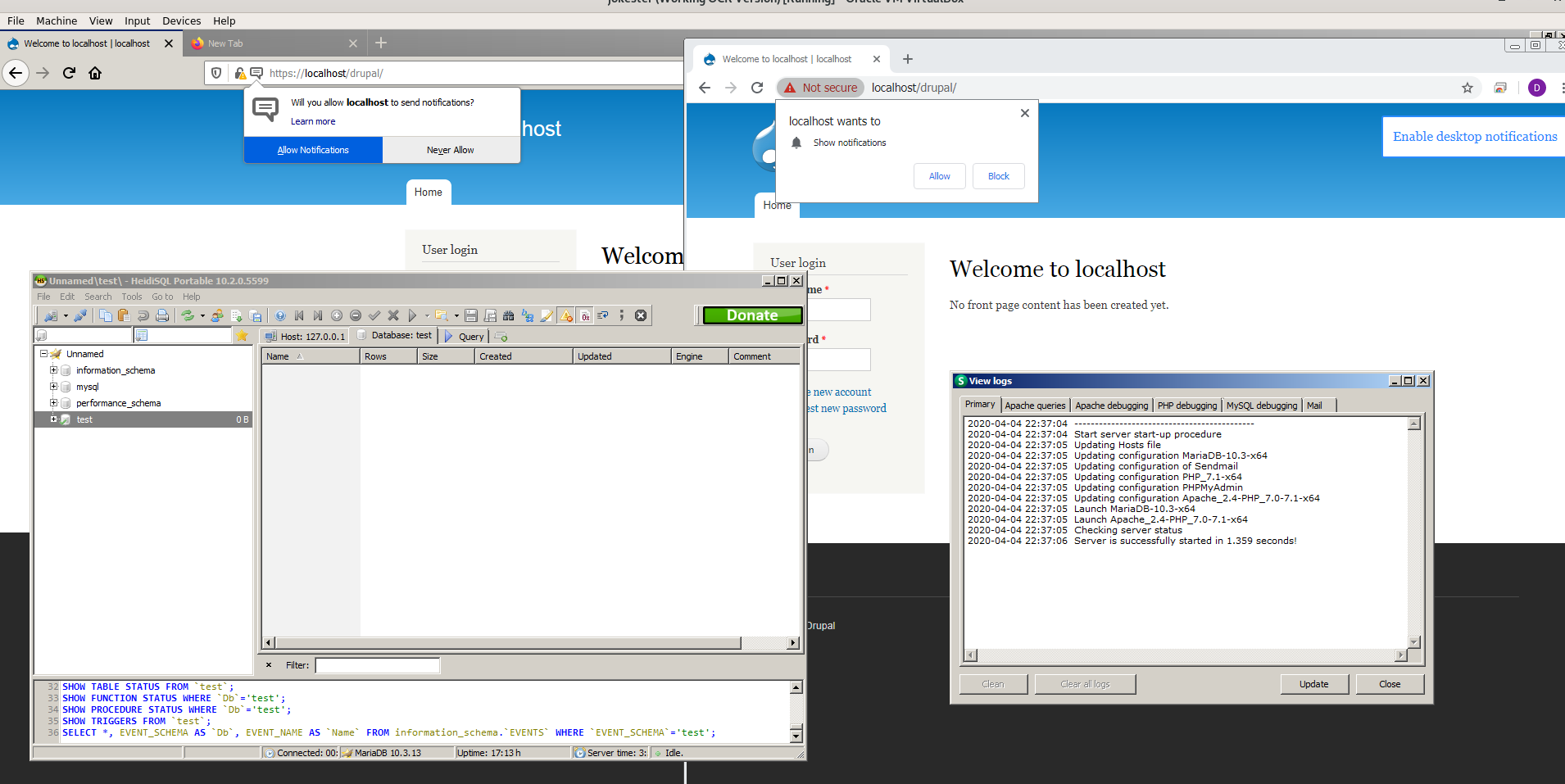Switch to PHP debugging log tab
1565x784 pixels.
point(1186,406)
